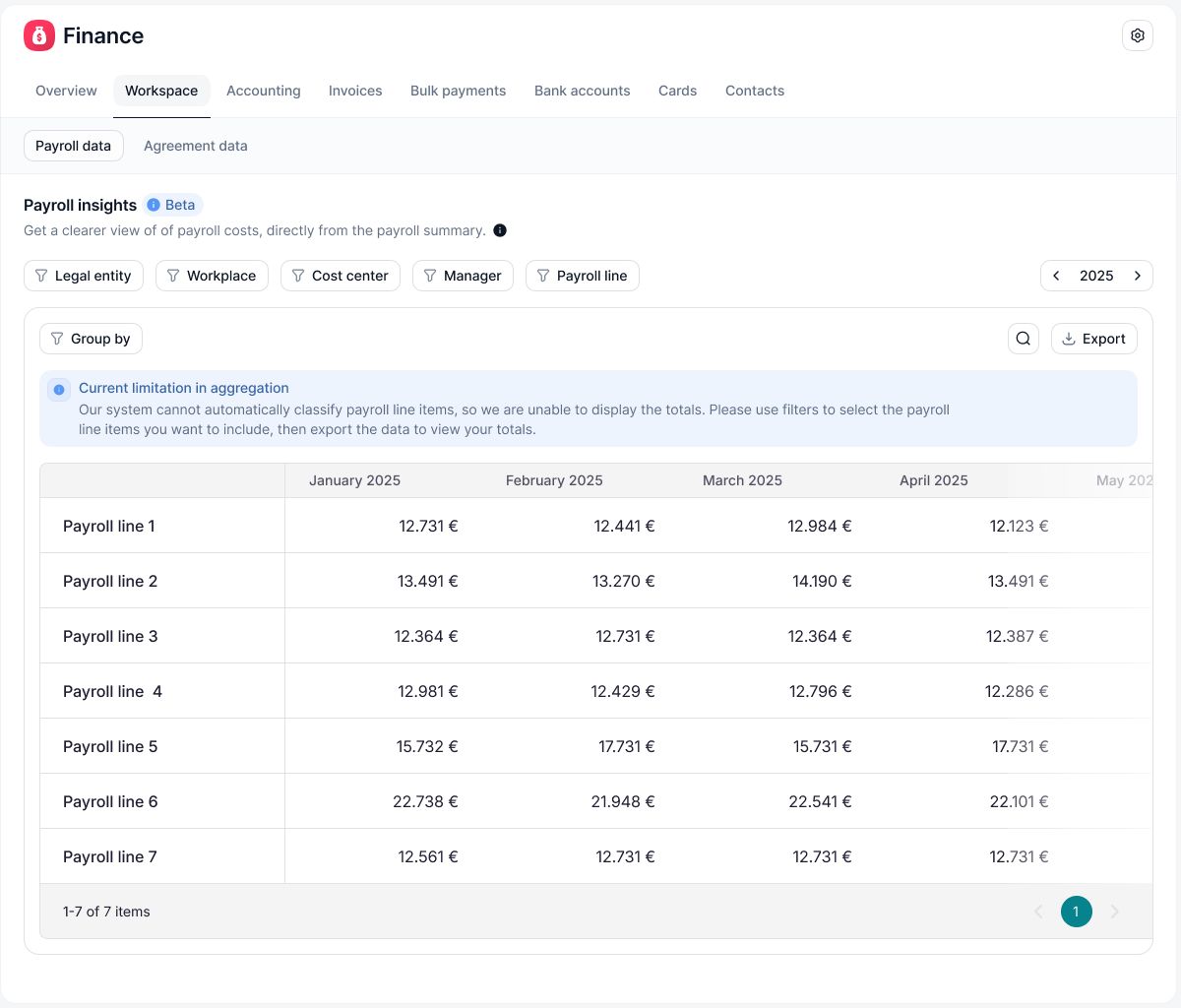This screenshot has width=1181, height=1008.
Task: Select the Payroll line 1 row label
Action: click(109, 526)
